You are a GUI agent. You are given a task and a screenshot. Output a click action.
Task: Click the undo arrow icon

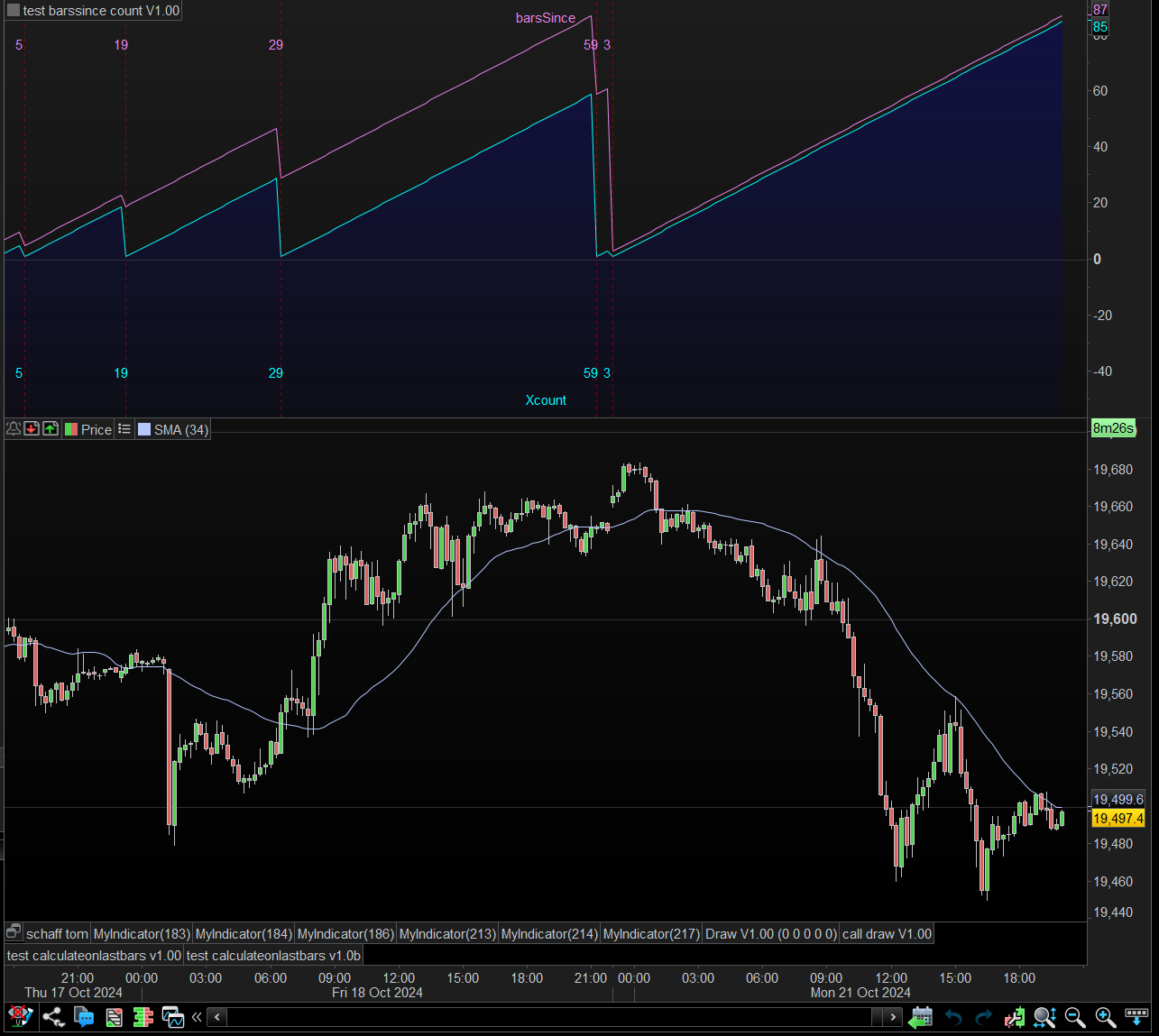click(x=953, y=1017)
